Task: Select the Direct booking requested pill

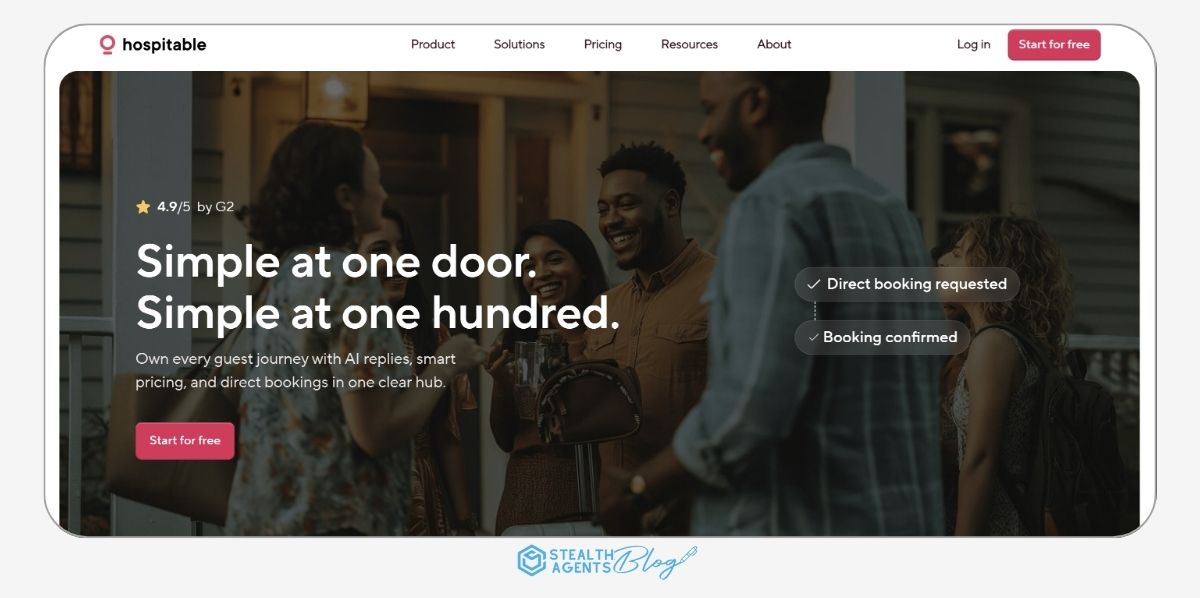Action: (907, 284)
